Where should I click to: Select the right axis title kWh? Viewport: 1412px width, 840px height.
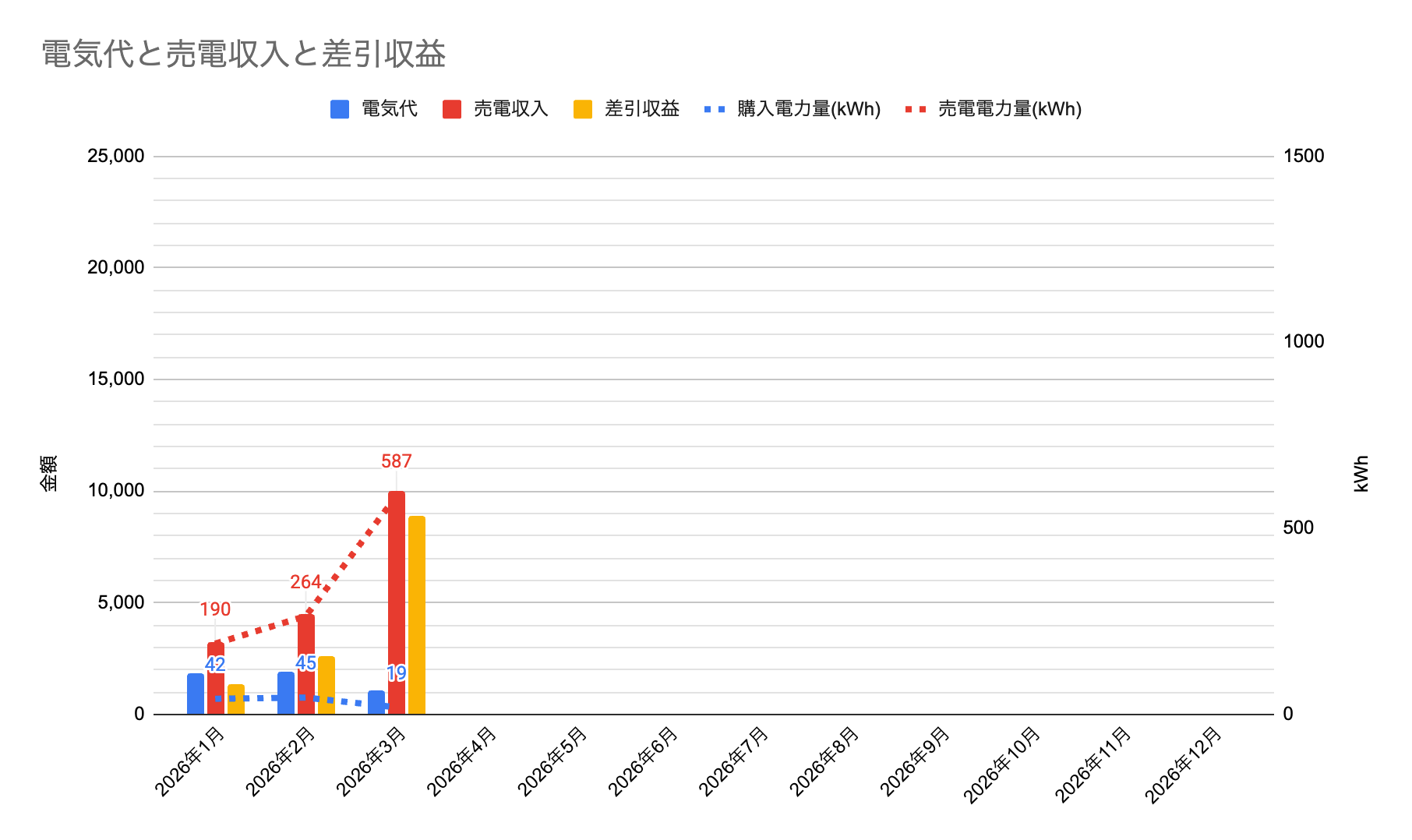(1361, 473)
